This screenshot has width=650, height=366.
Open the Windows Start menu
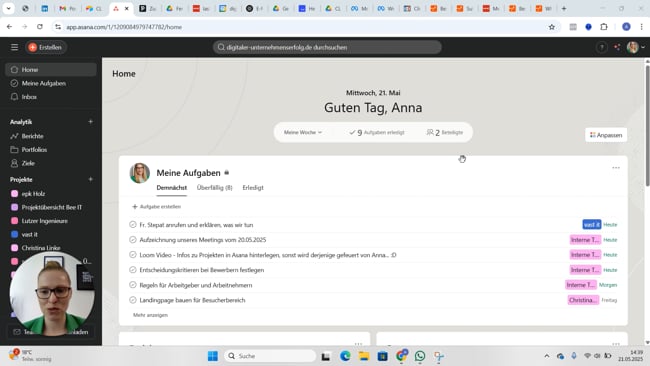[213, 356]
